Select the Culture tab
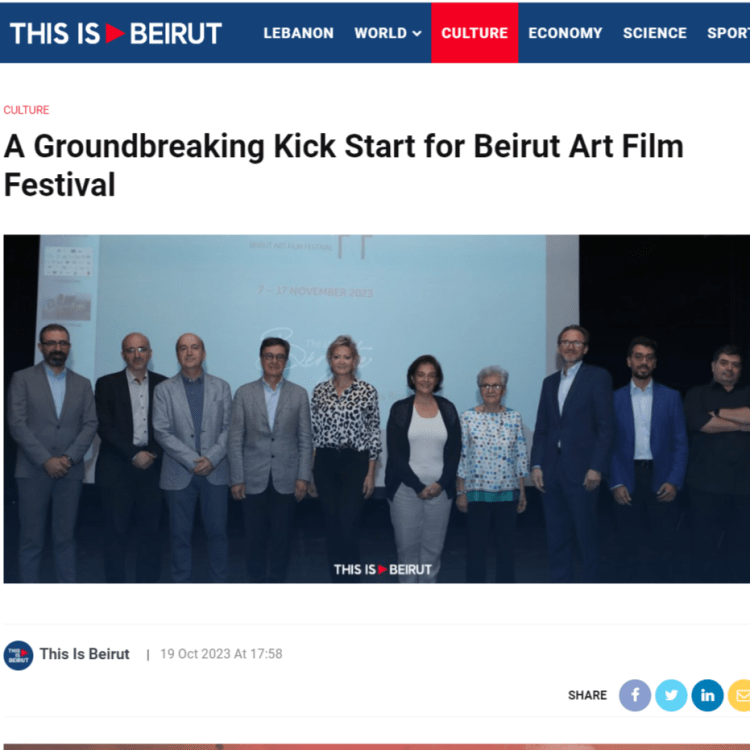This screenshot has width=750, height=750. [x=474, y=33]
